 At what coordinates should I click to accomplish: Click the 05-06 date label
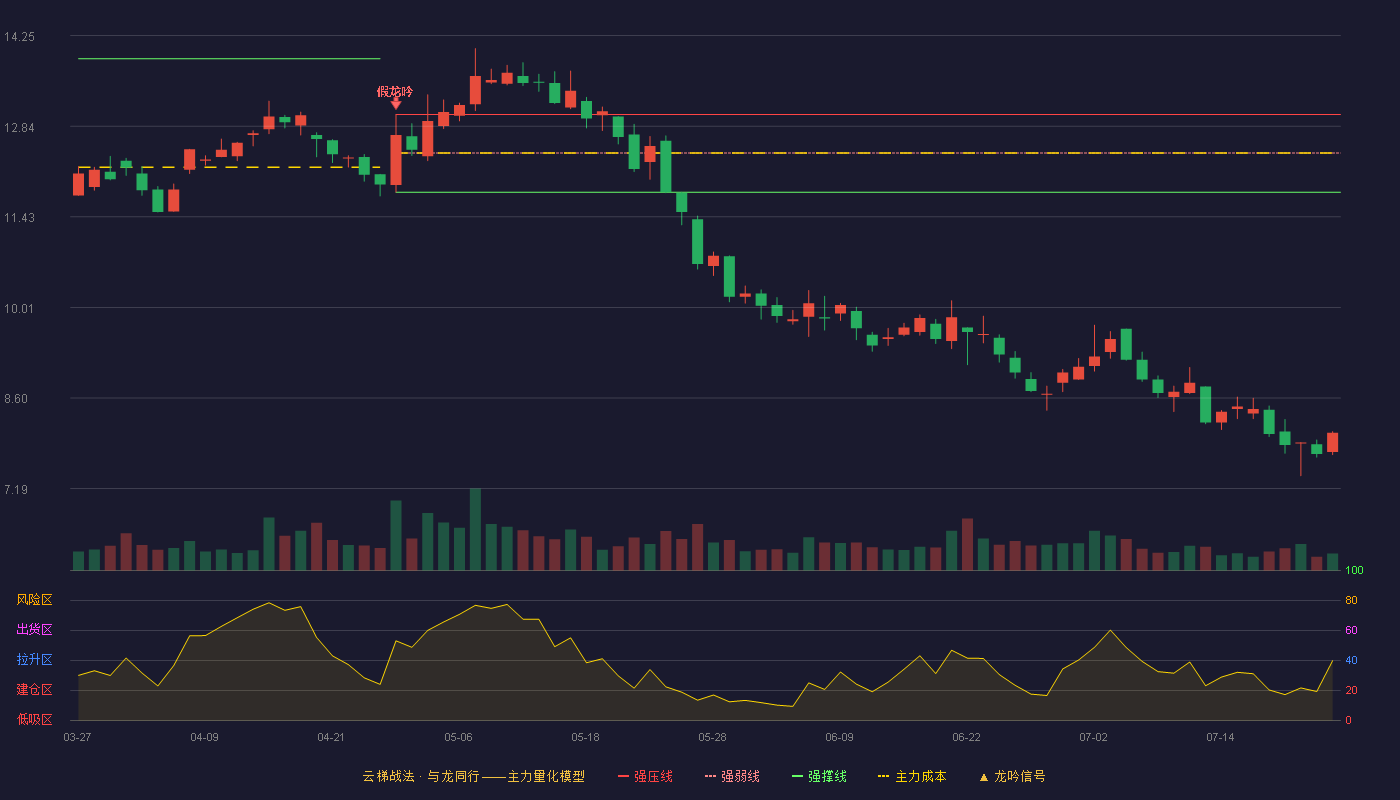(458, 737)
